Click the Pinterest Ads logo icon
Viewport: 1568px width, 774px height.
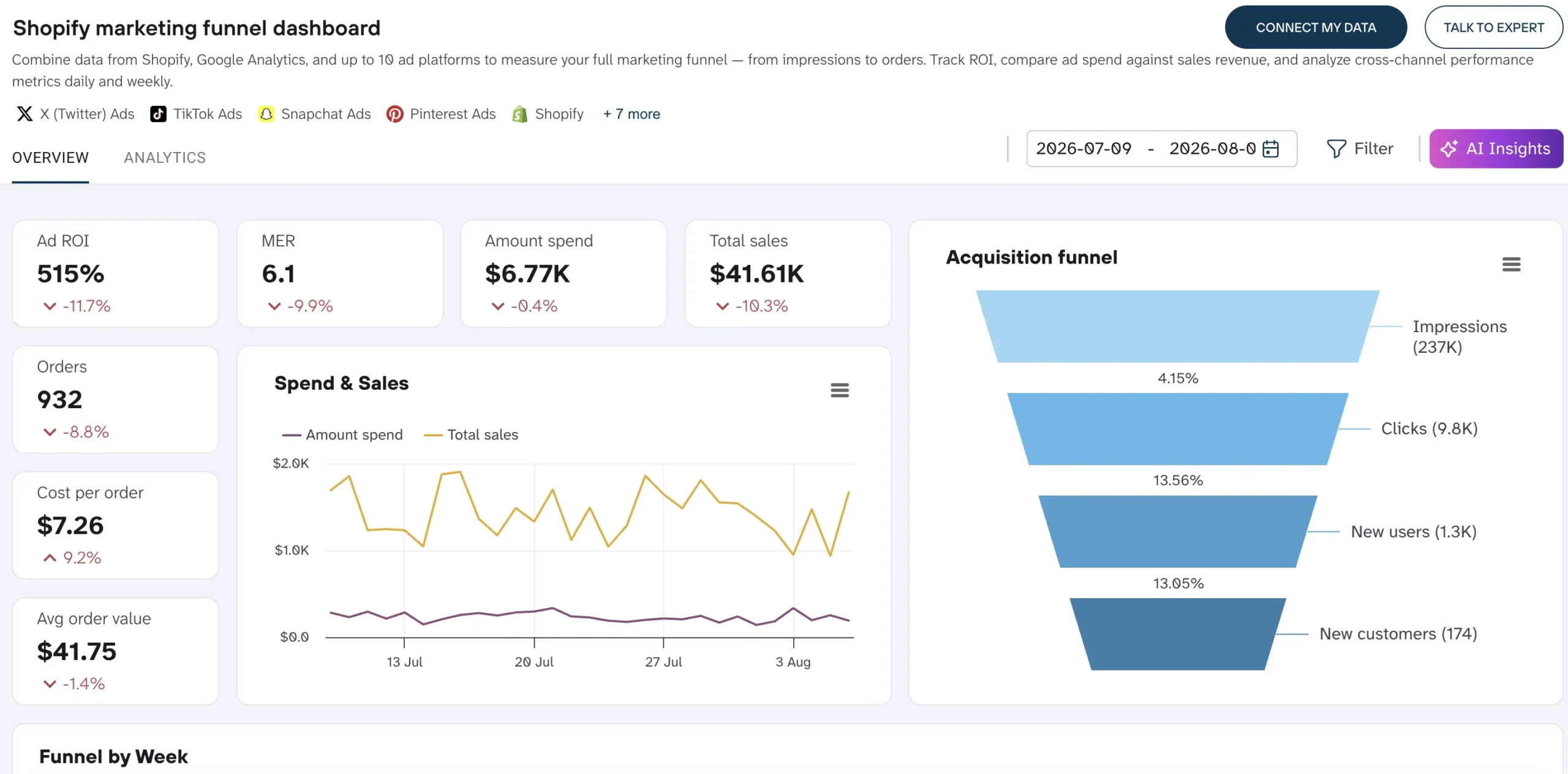[394, 114]
